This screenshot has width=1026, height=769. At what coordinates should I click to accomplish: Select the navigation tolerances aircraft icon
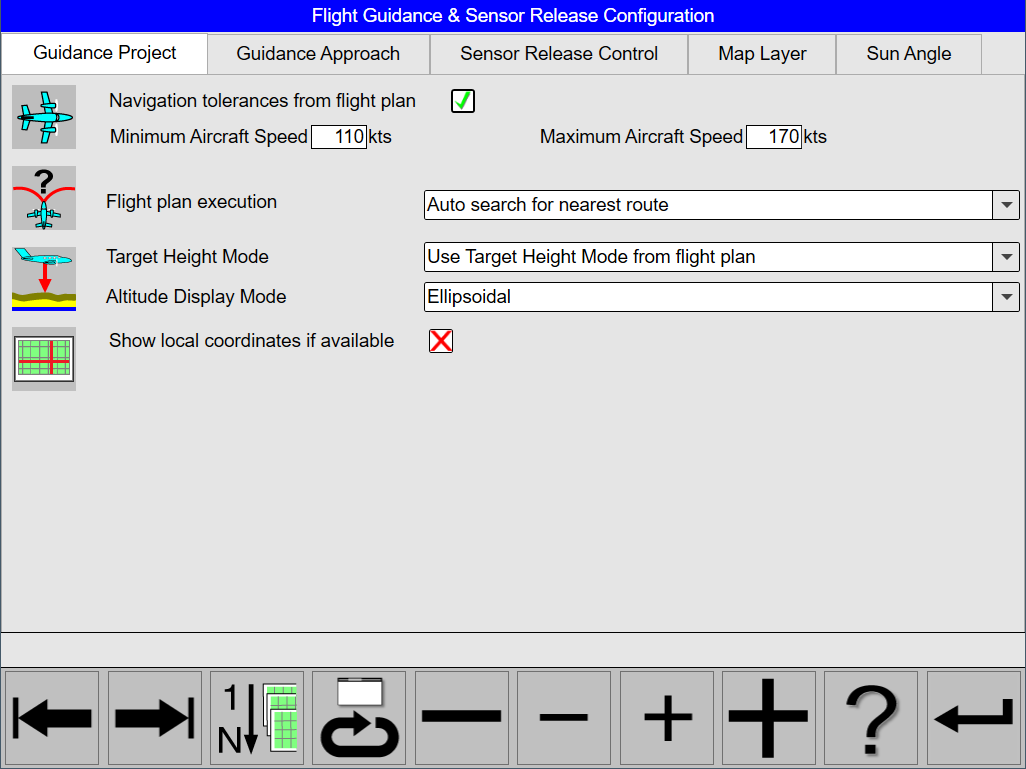tap(44, 117)
